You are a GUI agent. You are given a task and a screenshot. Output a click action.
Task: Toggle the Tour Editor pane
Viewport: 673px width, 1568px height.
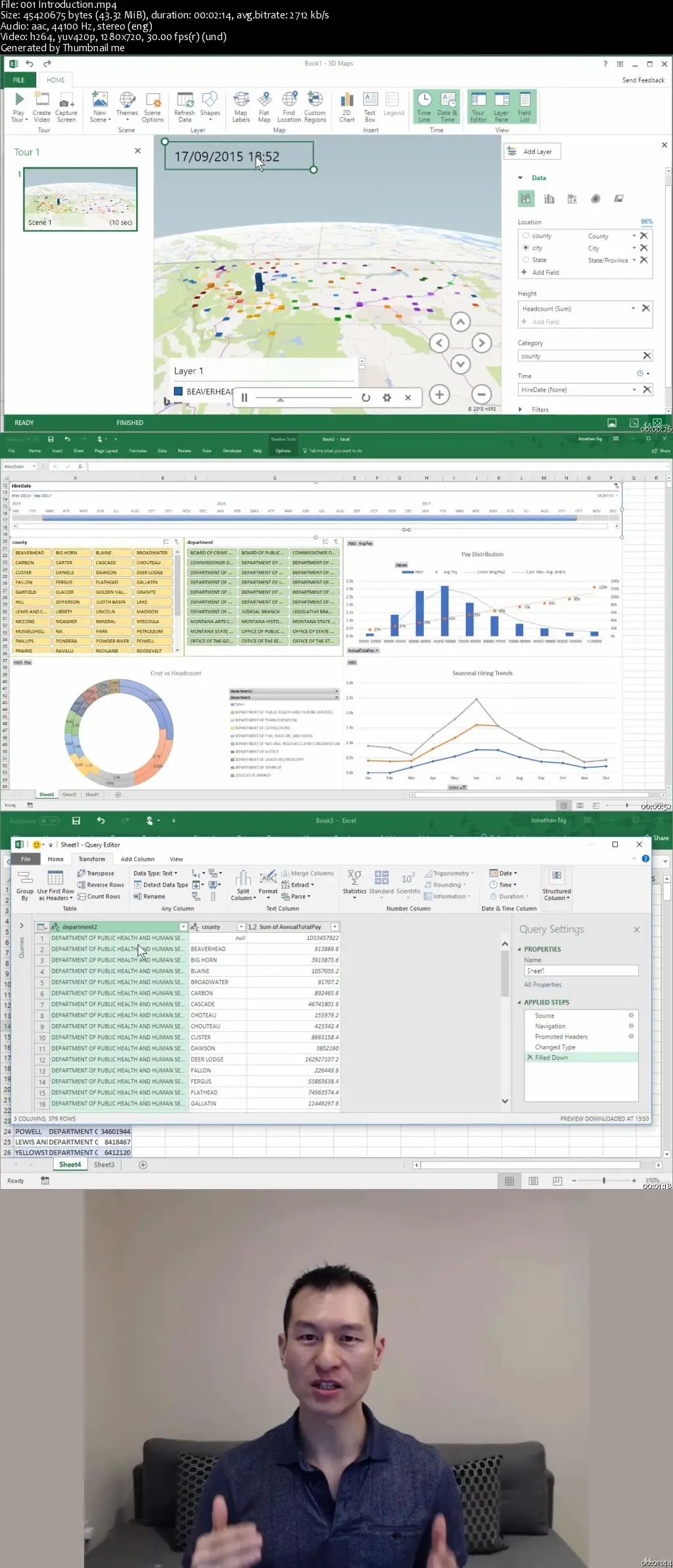(x=478, y=107)
